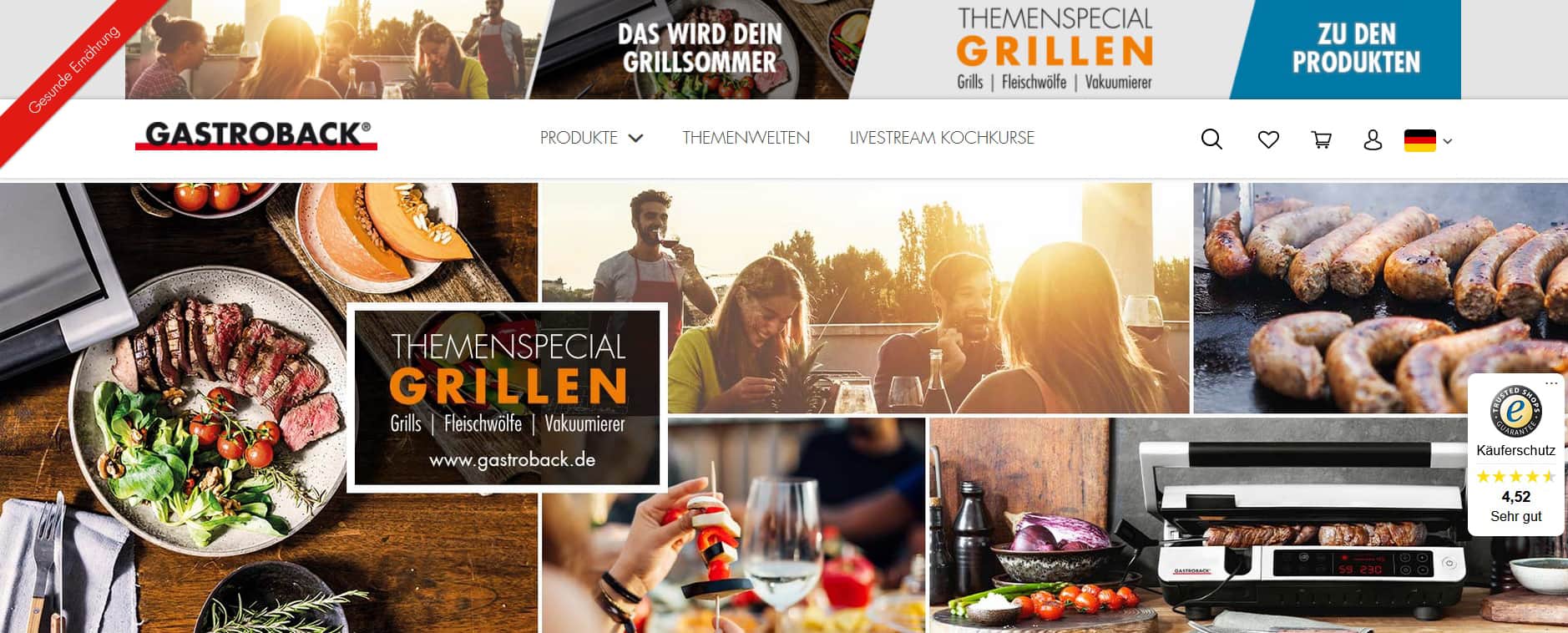This screenshot has width=1568, height=633.
Task: Open Livestream Kochkurse menu item
Action: [942, 138]
